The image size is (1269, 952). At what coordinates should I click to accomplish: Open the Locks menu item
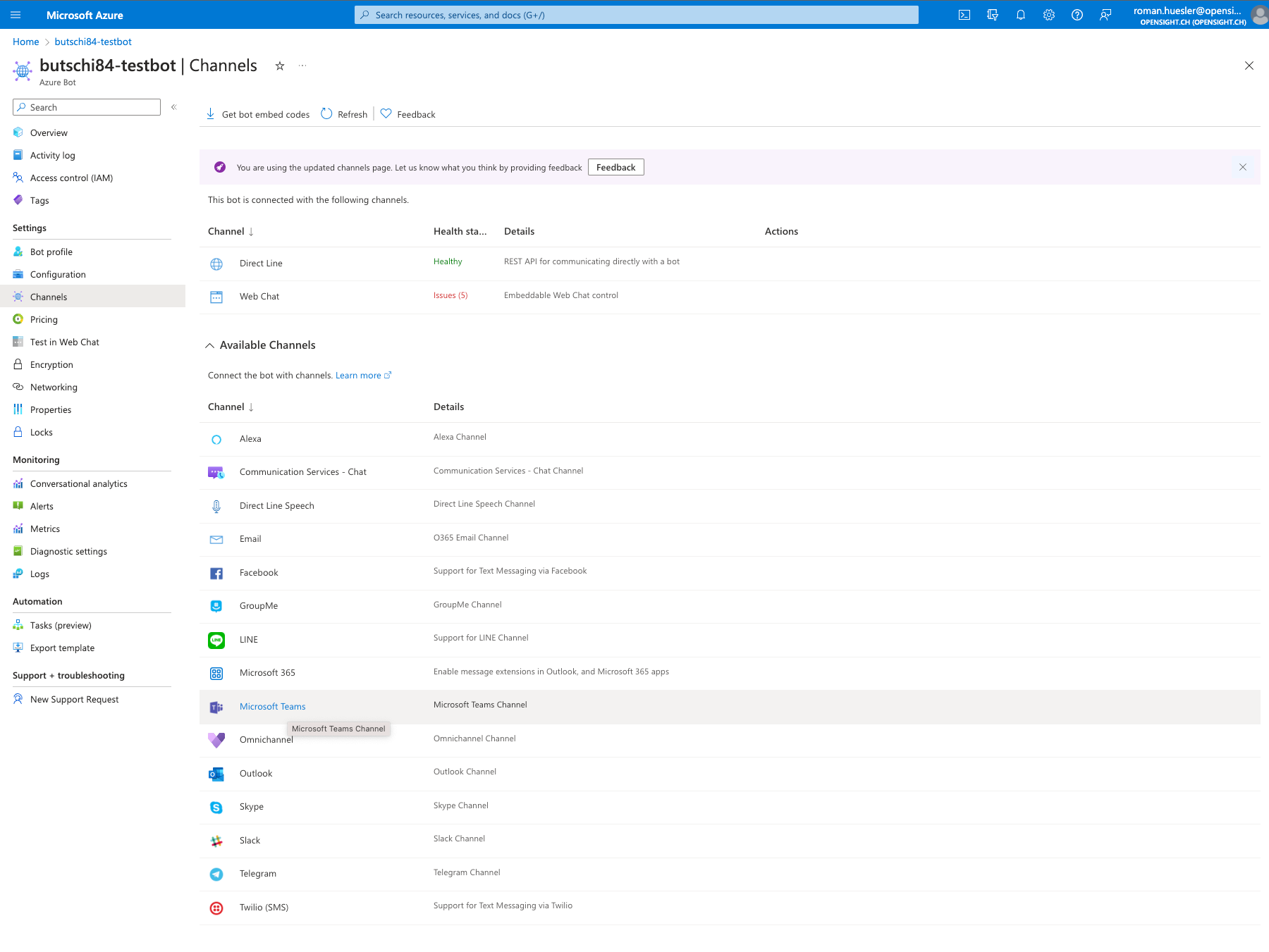(x=41, y=432)
